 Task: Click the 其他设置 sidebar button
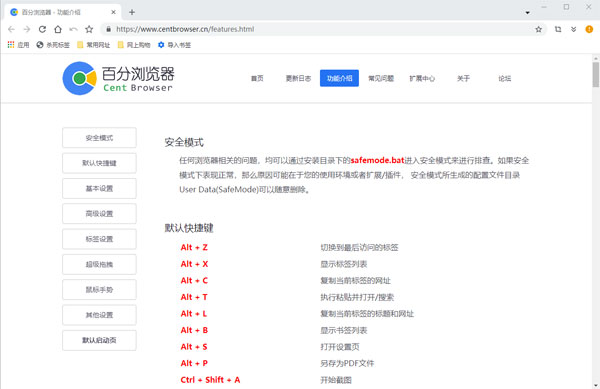[99, 315]
